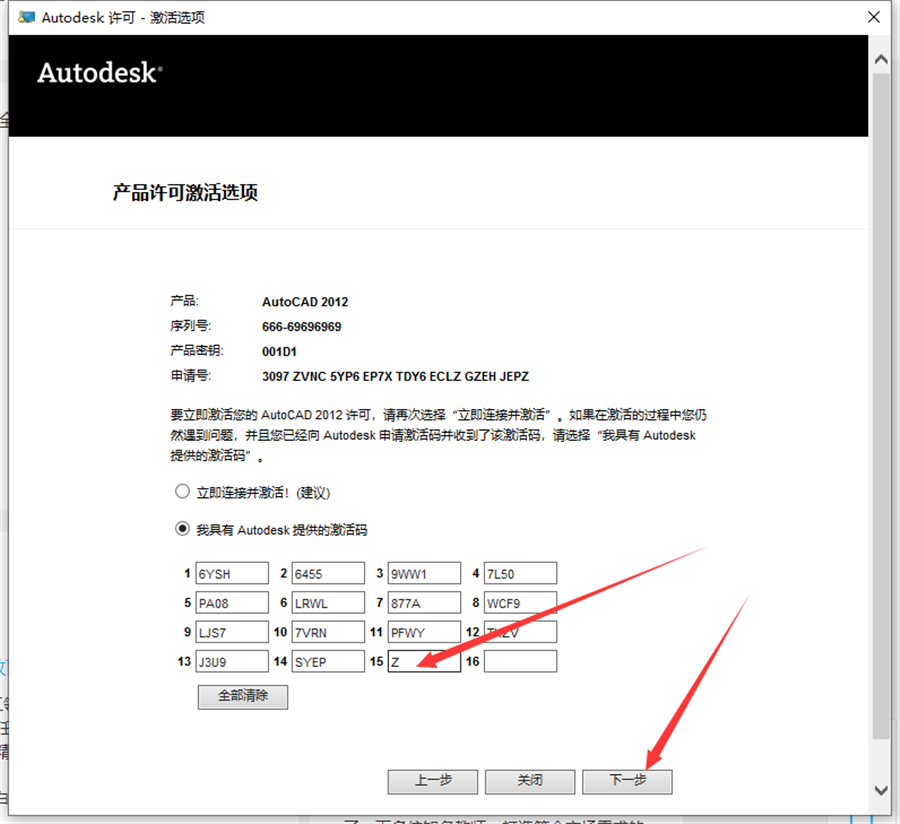Click the 关闭 close button
Image resolution: width=900 pixels, height=824 pixels.
[x=530, y=782]
